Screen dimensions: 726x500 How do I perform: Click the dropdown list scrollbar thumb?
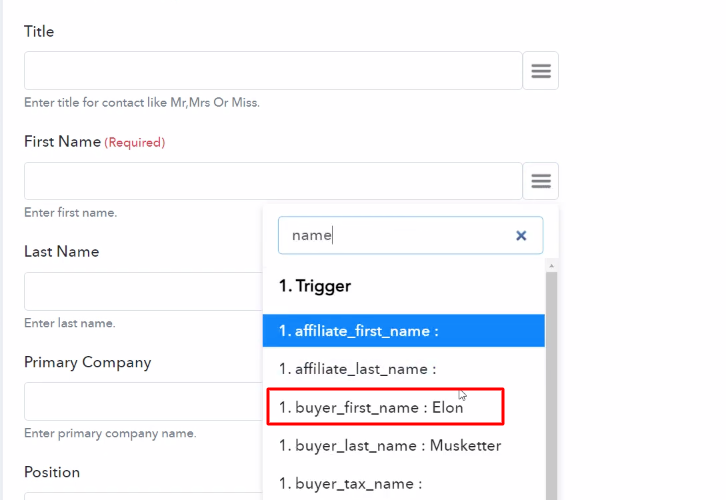(x=551, y=386)
